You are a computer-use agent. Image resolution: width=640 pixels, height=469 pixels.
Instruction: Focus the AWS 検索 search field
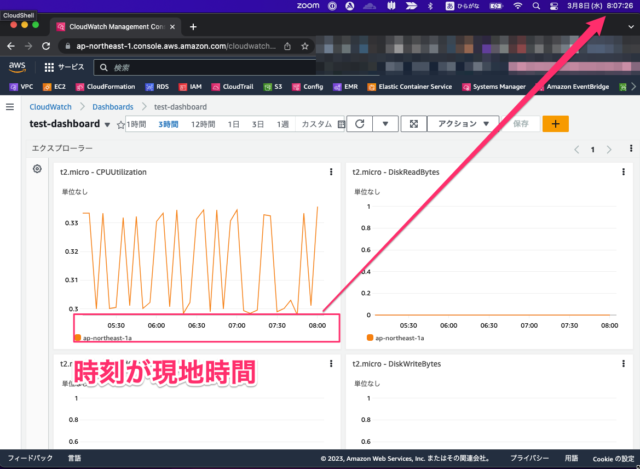click(205, 67)
